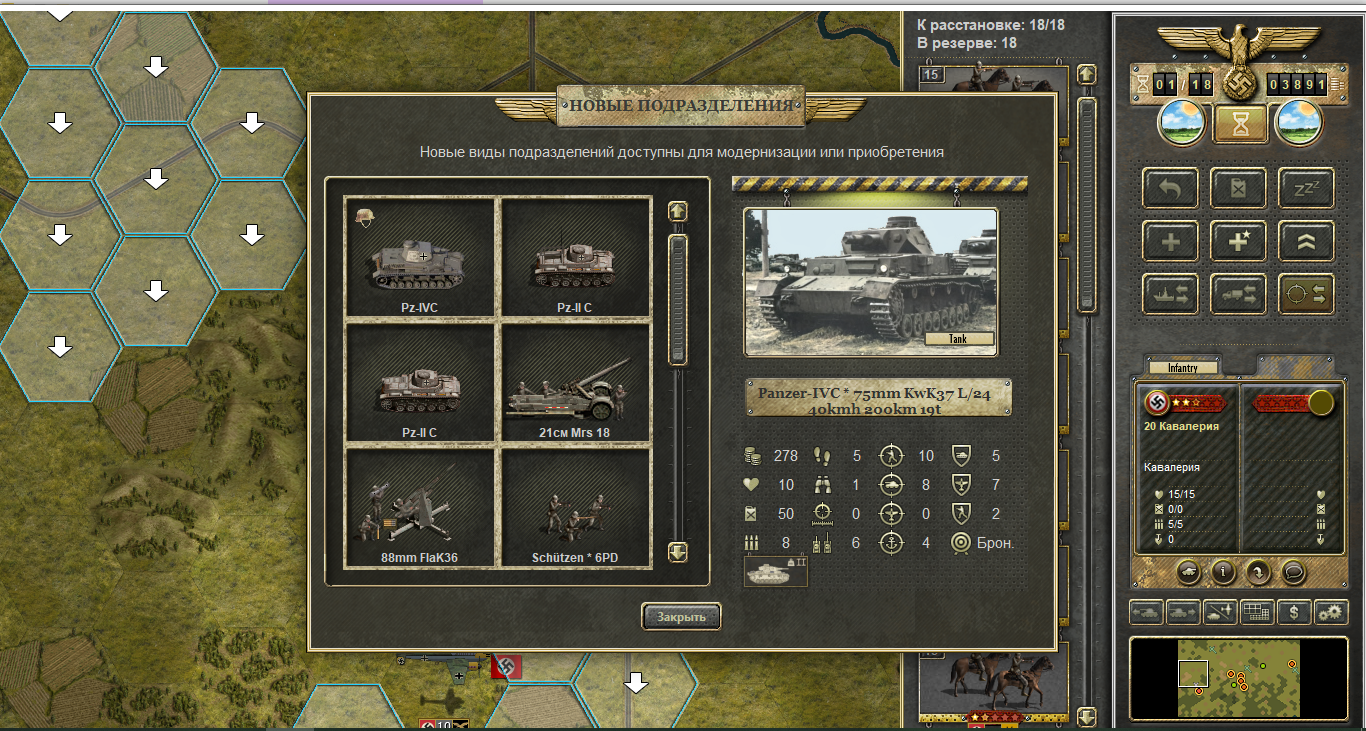The image size is (1366, 731).
Task: Click the unit list scrollbar handle
Action: (678, 299)
